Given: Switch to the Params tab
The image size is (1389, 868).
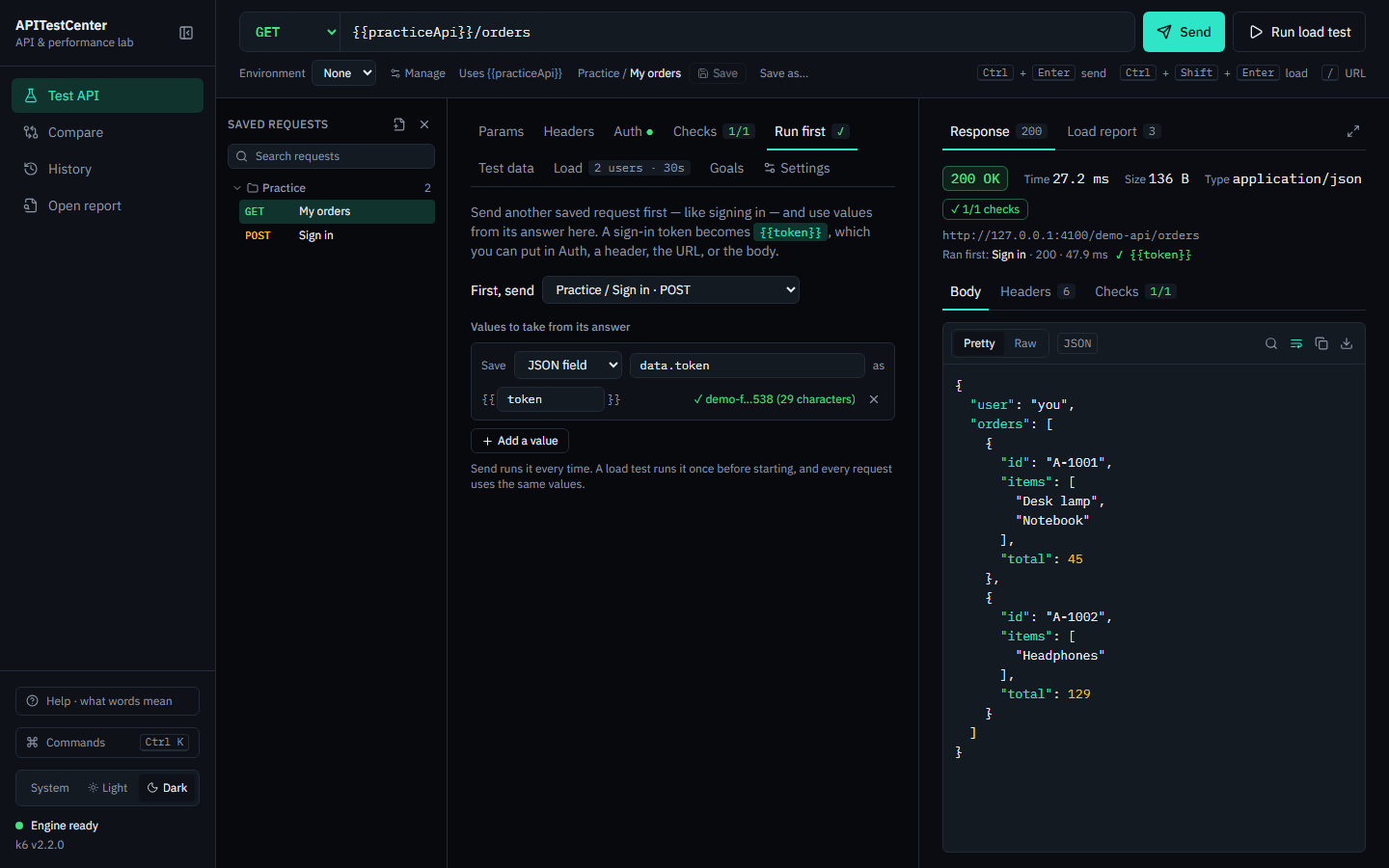Looking at the screenshot, I should [501, 131].
